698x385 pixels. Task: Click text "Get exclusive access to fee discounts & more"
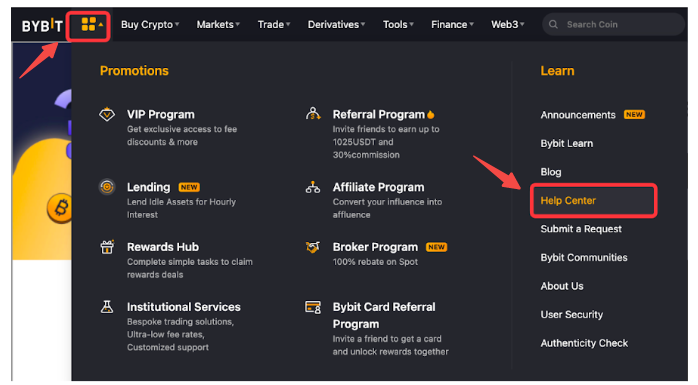point(182,135)
